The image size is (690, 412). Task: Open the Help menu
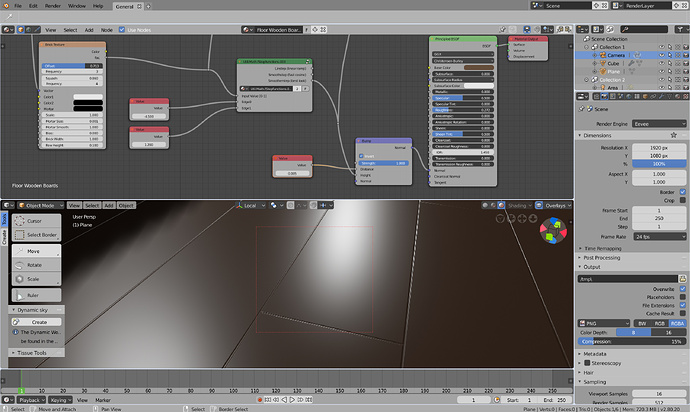tap(98, 6)
